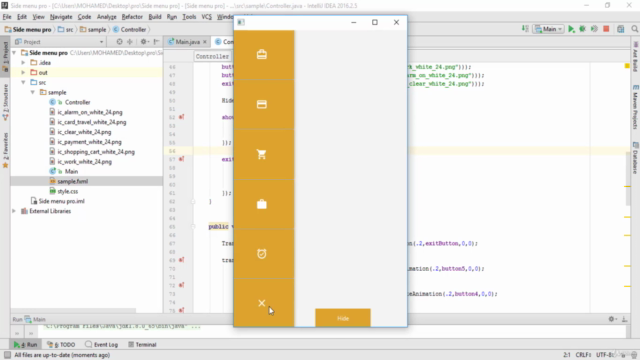
Task: Open the Navigate menu
Action: 61,17
